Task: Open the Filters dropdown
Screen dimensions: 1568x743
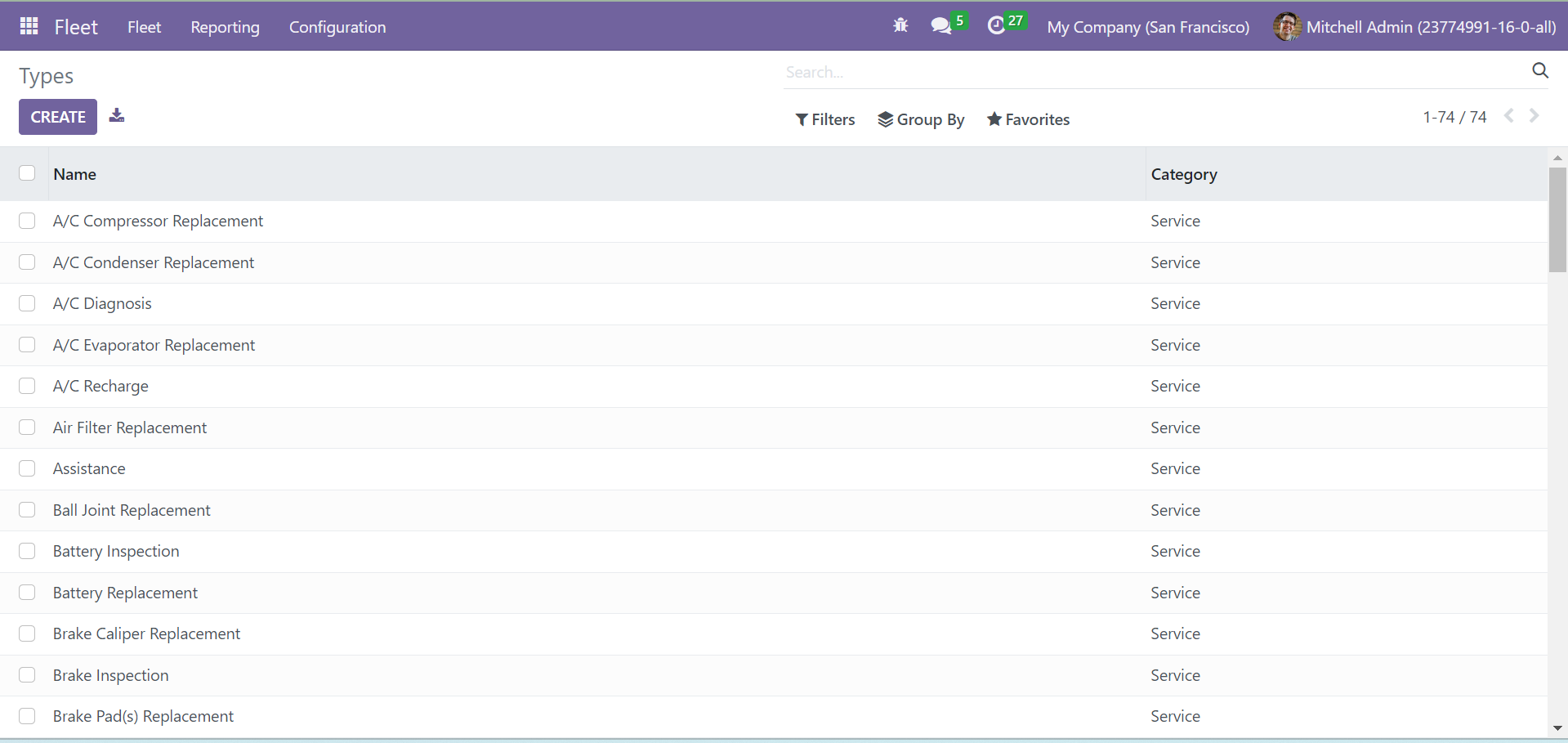Action: 825,119
